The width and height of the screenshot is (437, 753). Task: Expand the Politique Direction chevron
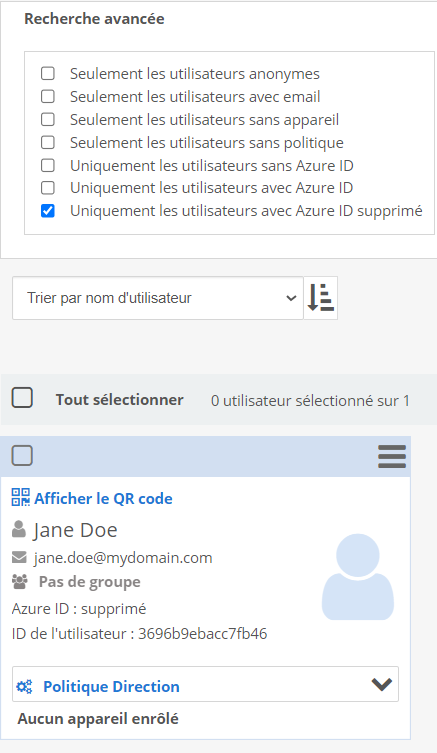click(x=382, y=684)
